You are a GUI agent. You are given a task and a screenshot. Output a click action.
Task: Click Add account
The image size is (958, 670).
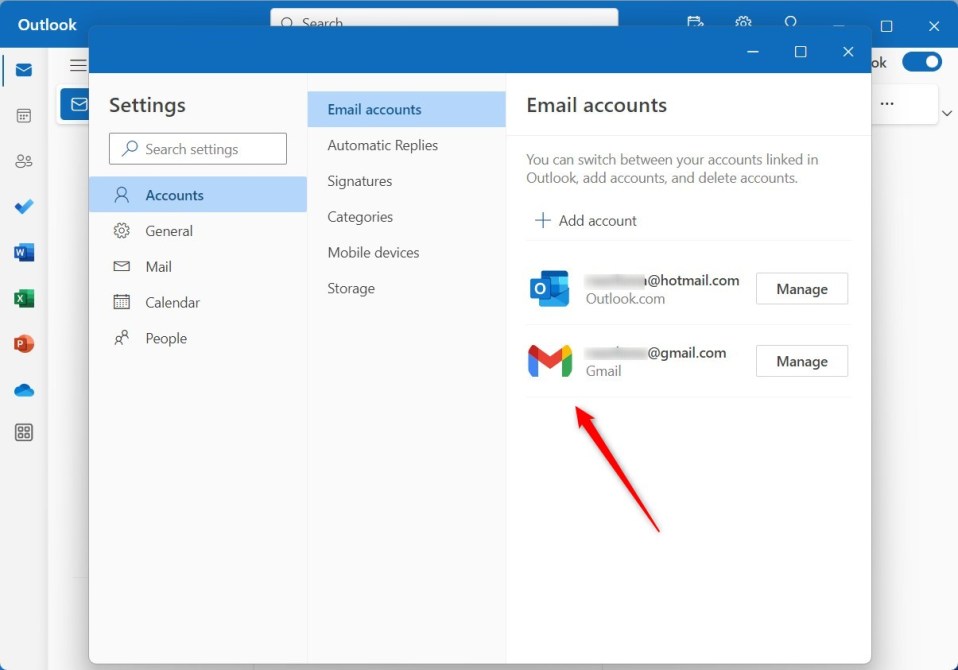[x=585, y=220]
